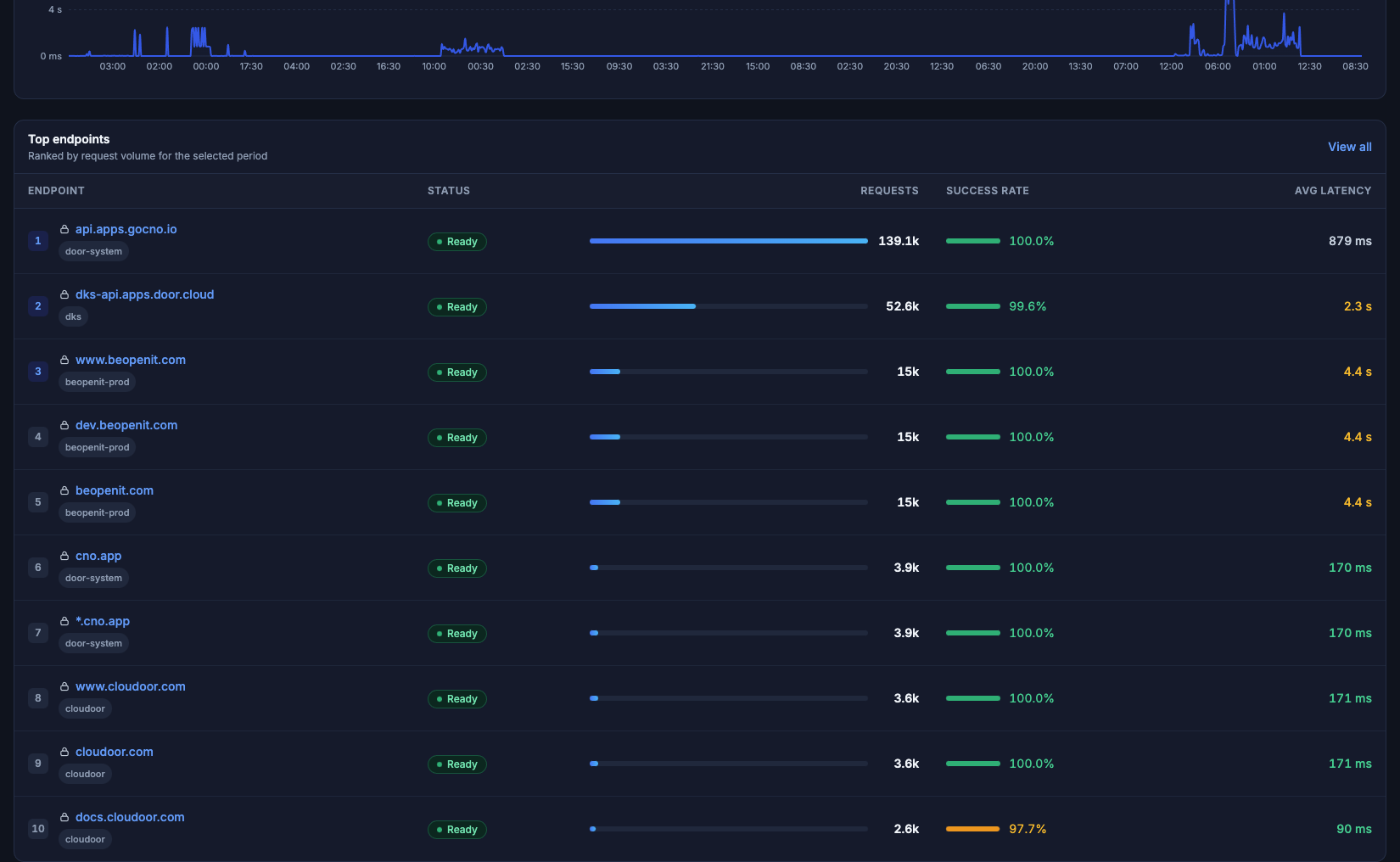Click the 52.6k requests bar
1400x862 pixels.
click(x=729, y=306)
